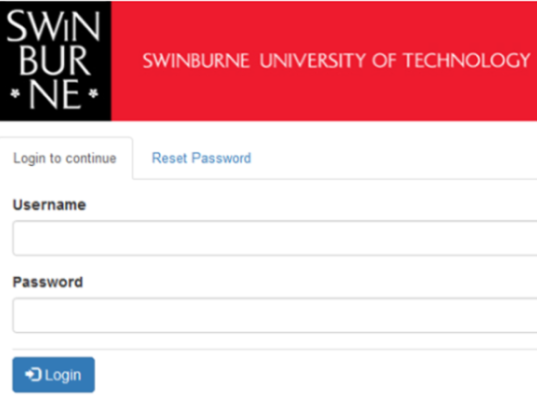This screenshot has width=537, height=415.
Task: Click the 'SWIN' letters in the logo
Action: [x=53, y=25]
